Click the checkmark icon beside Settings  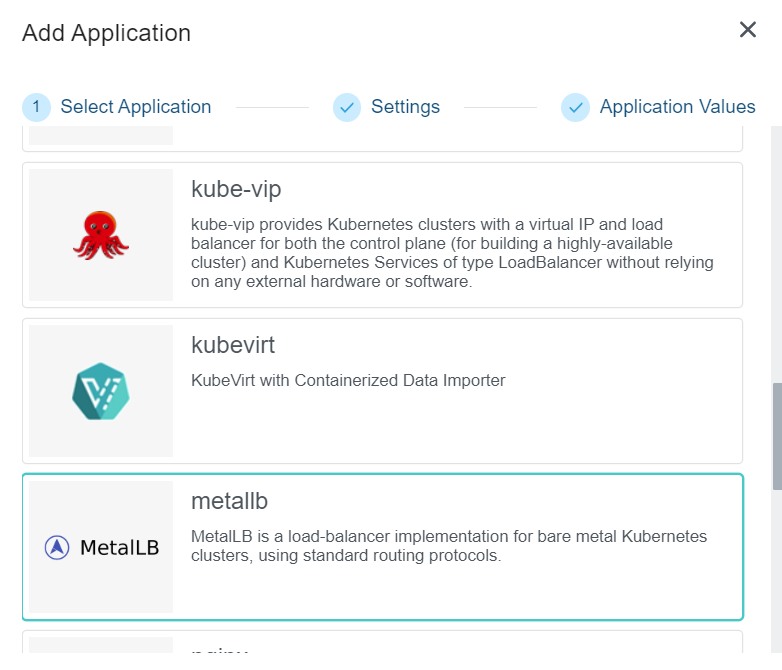(x=347, y=107)
